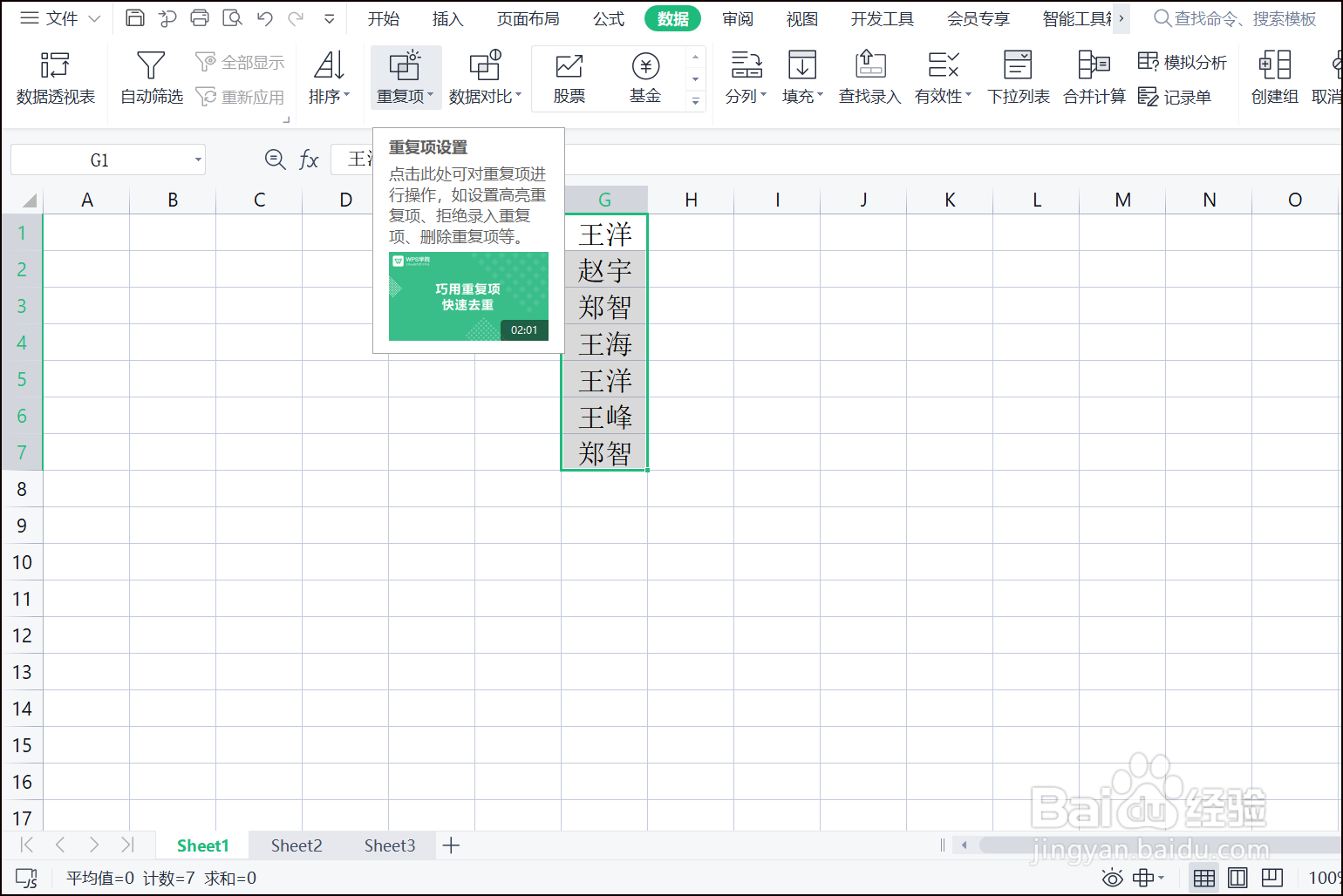Go to the previous sheet tab
The width and height of the screenshot is (1343, 896).
pyautogui.click(x=60, y=845)
